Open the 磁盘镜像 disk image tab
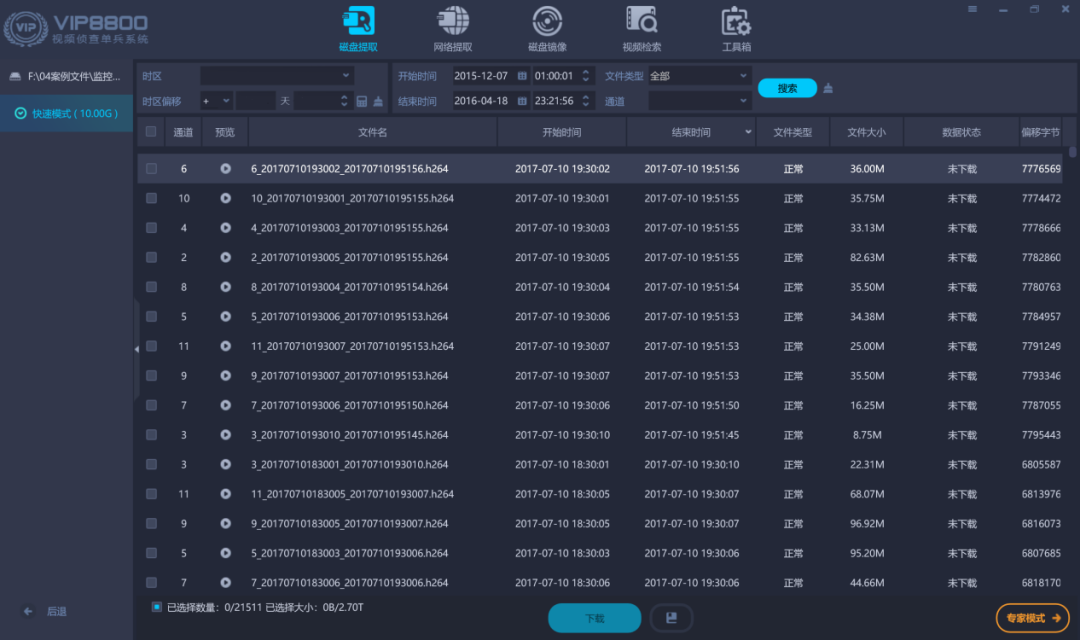 tap(547, 28)
